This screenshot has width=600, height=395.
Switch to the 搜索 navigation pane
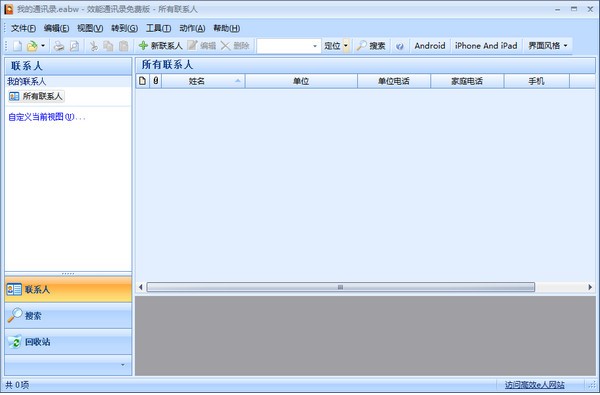pyautogui.click(x=68, y=316)
